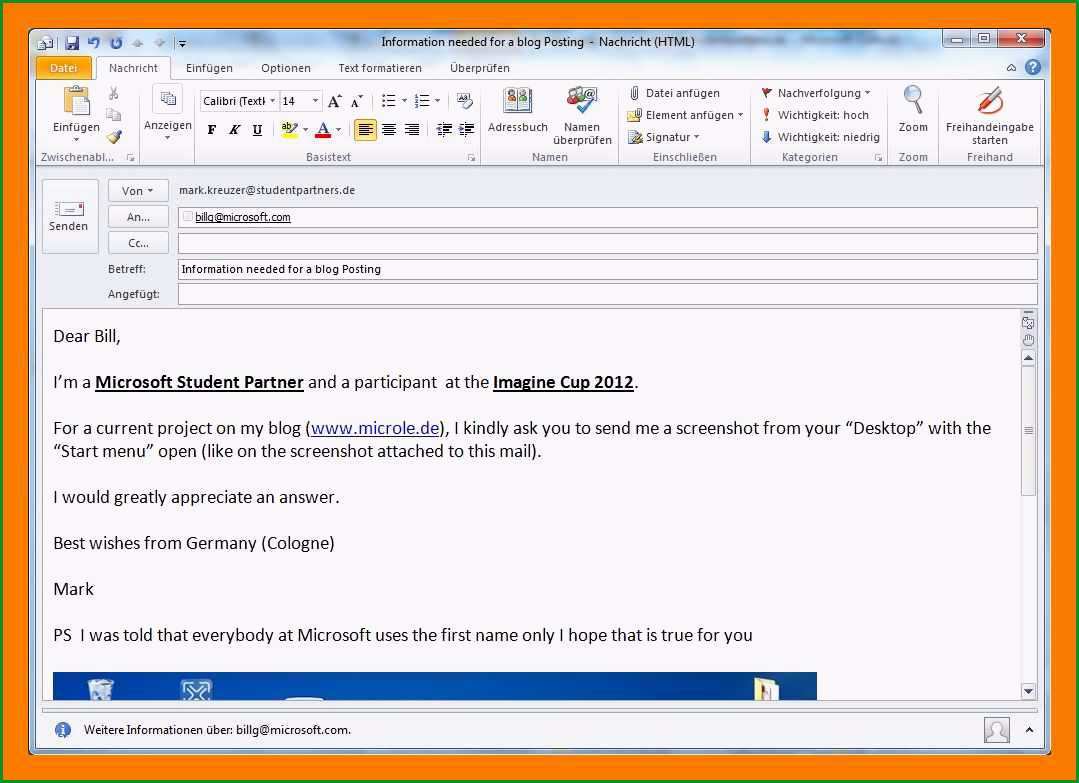The height and width of the screenshot is (783, 1079).
Task: Switch to the Überprüfen tab
Action: (480, 68)
